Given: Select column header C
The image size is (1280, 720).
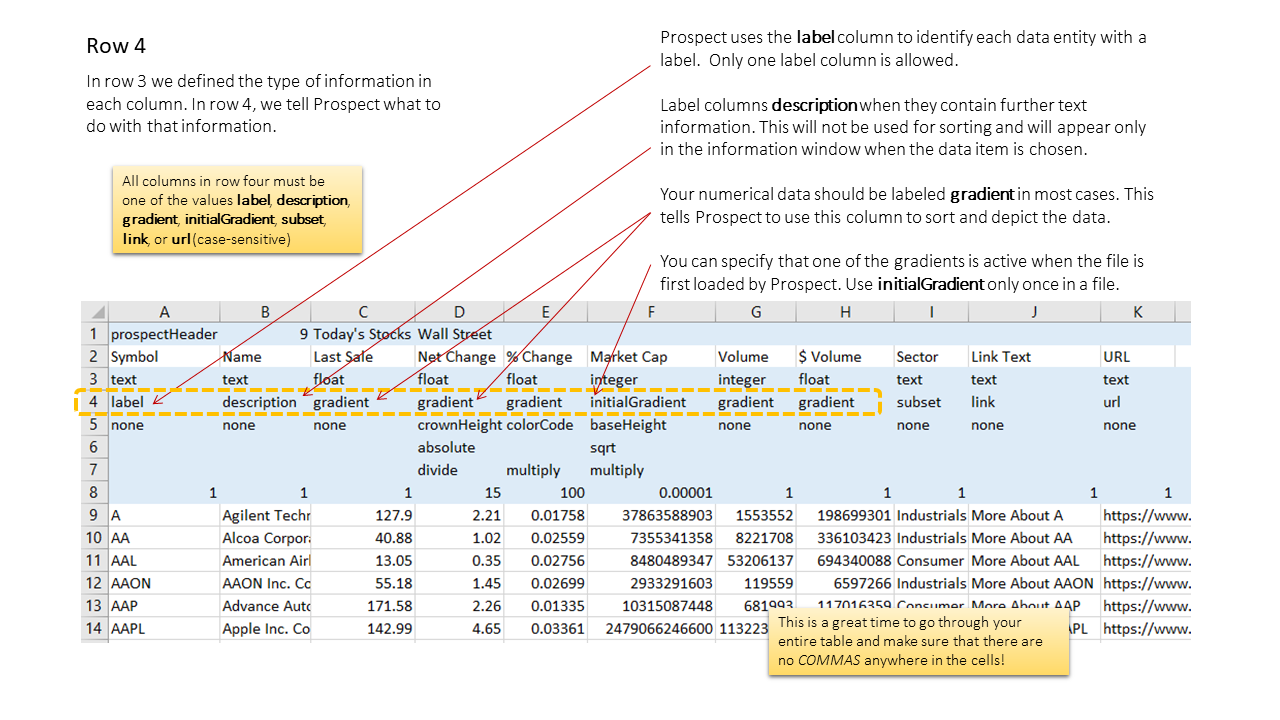Looking at the screenshot, I should point(363,312).
